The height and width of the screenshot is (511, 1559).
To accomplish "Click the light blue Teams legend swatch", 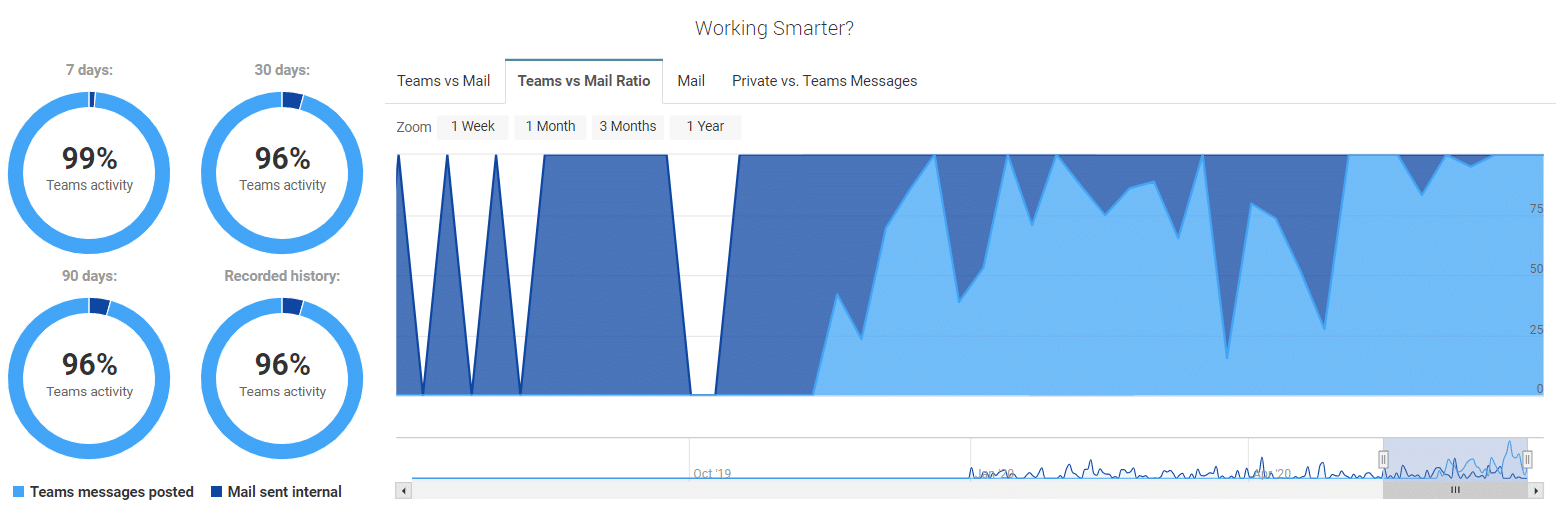I will [19, 492].
